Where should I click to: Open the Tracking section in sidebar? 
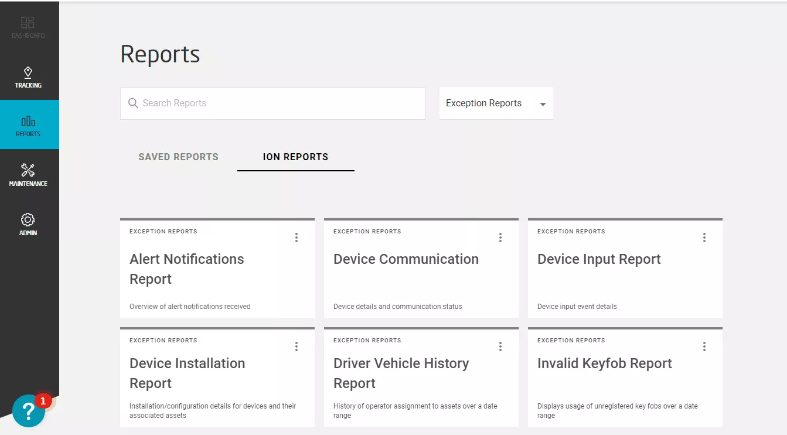28,78
